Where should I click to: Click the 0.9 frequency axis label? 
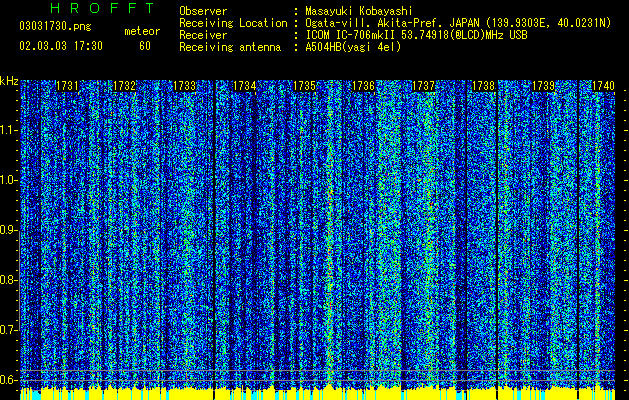[x=8, y=230]
